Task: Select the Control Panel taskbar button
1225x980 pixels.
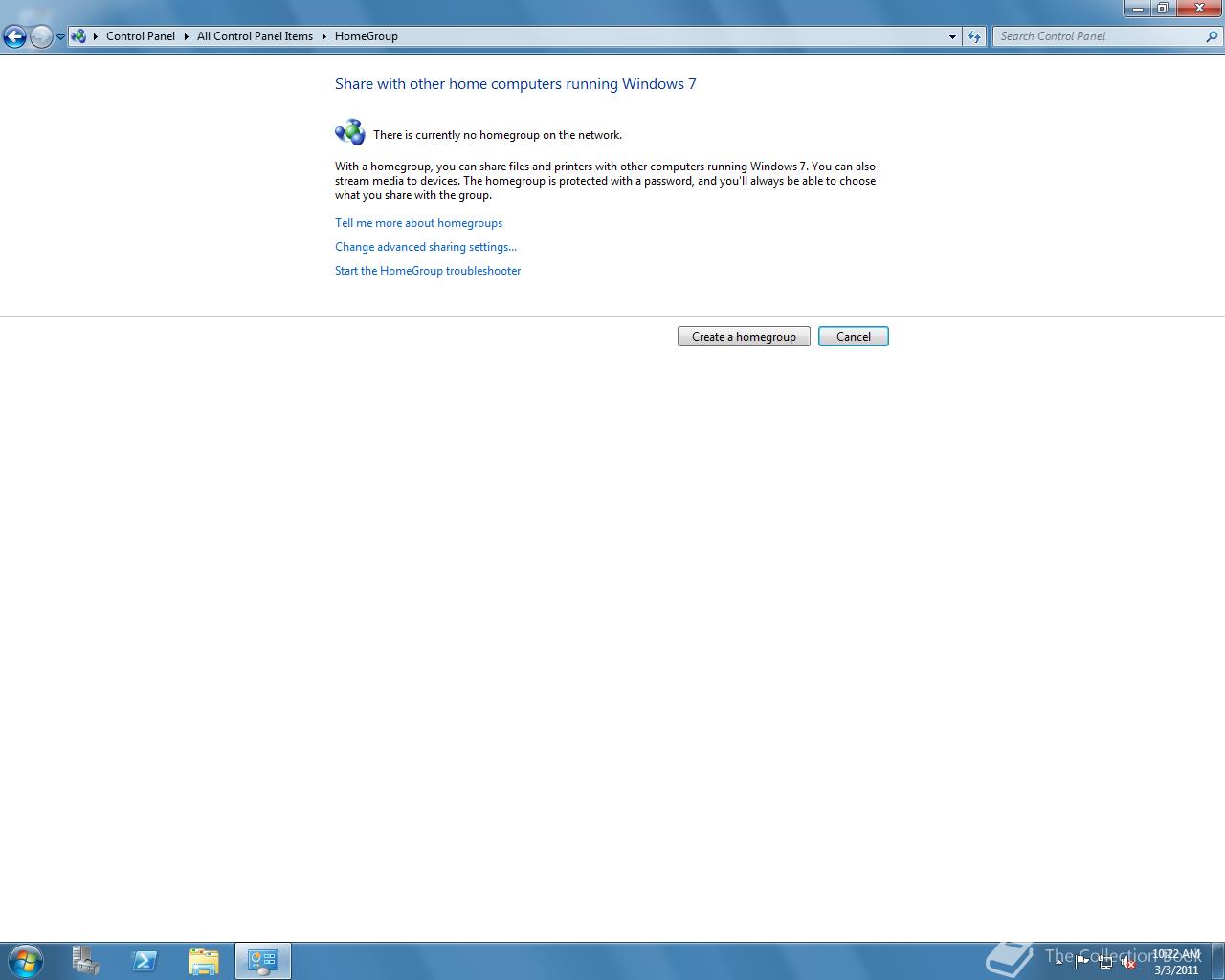Action: [x=263, y=961]
